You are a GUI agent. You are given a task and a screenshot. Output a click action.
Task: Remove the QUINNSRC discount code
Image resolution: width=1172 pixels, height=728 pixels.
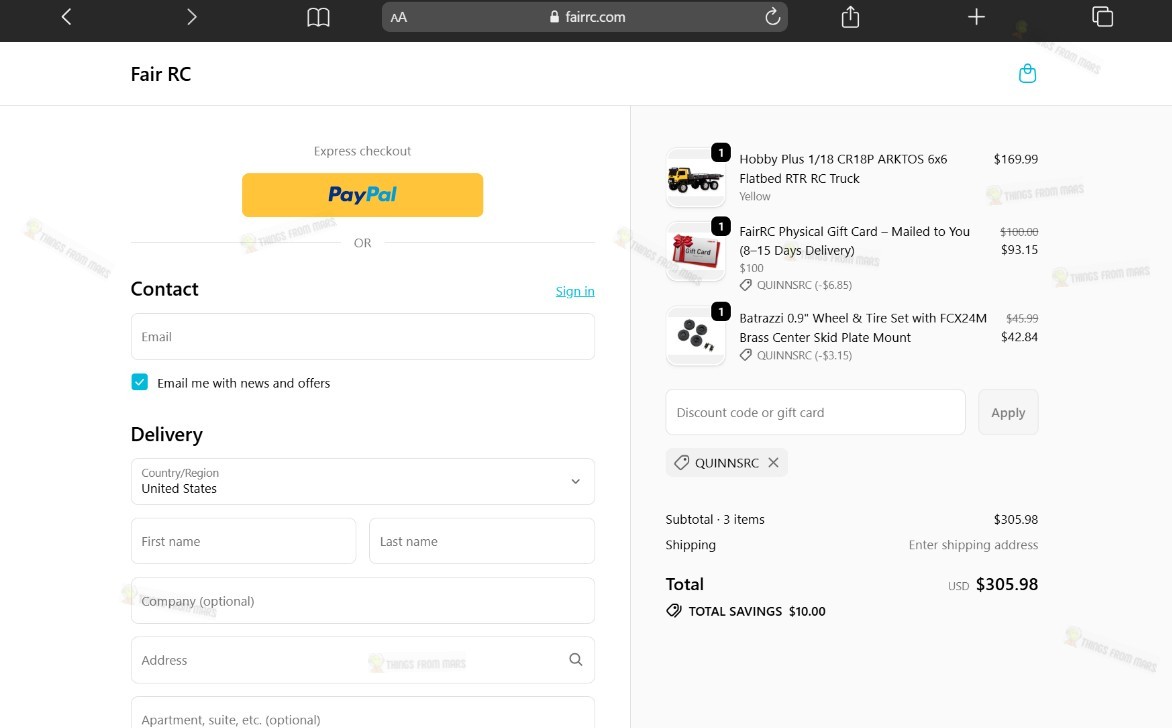pos(774,463)
